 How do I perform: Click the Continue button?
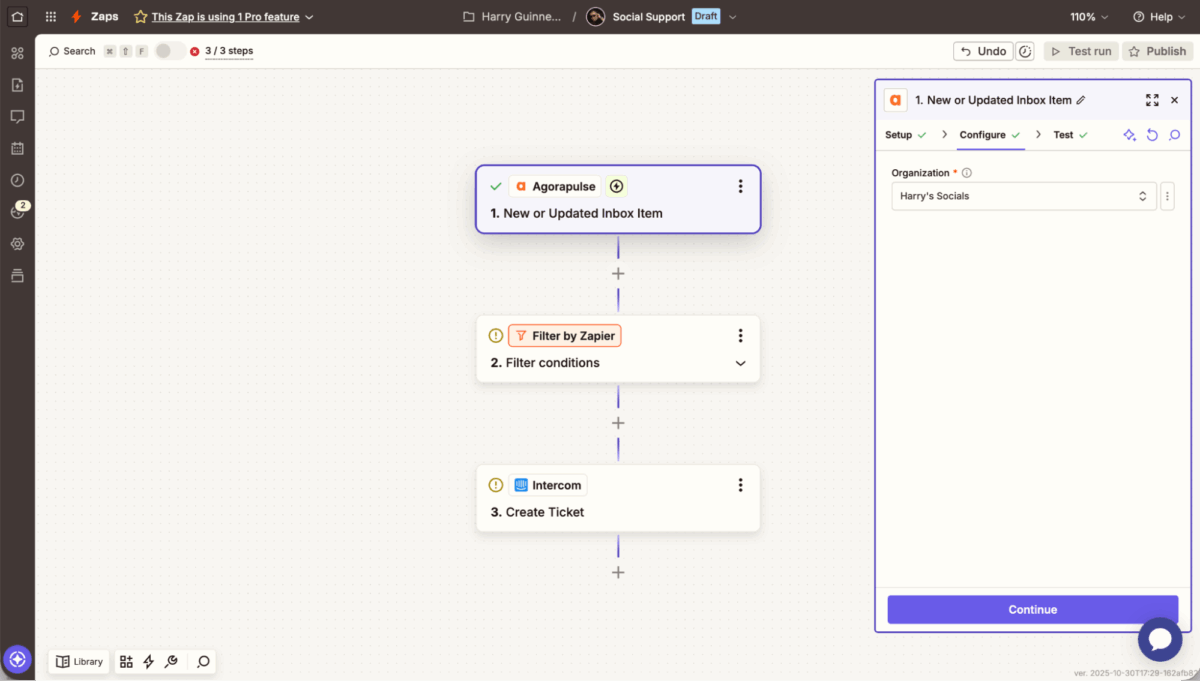coord(1032,609)
